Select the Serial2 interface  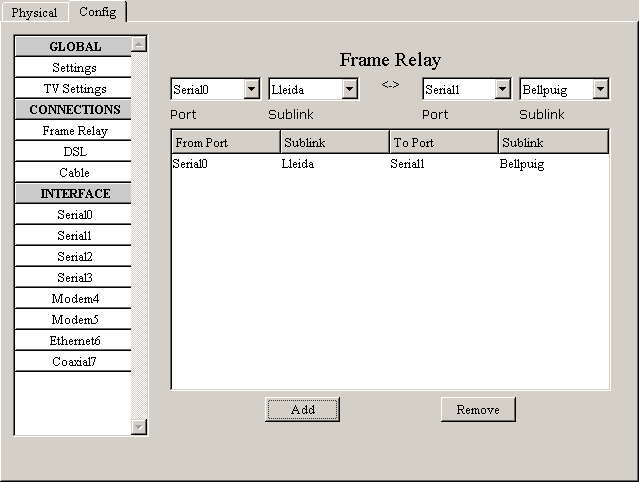(74, 257)
